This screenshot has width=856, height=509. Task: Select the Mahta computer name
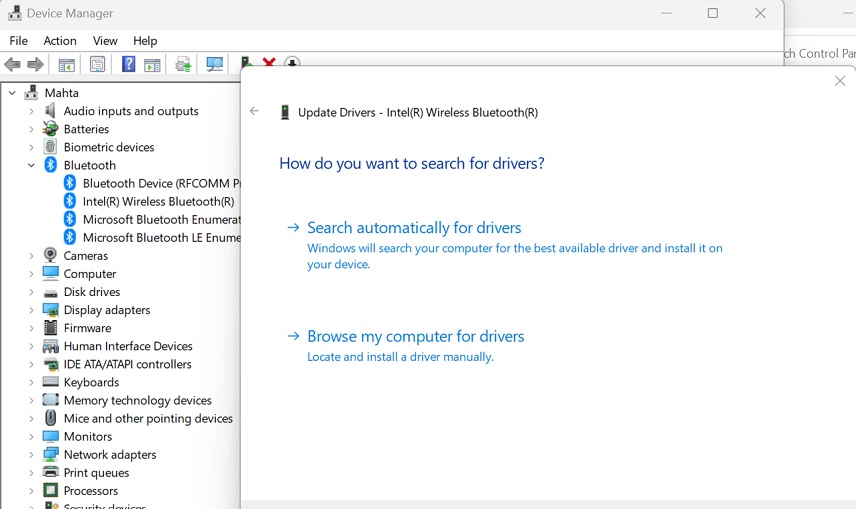click(62, 93)
